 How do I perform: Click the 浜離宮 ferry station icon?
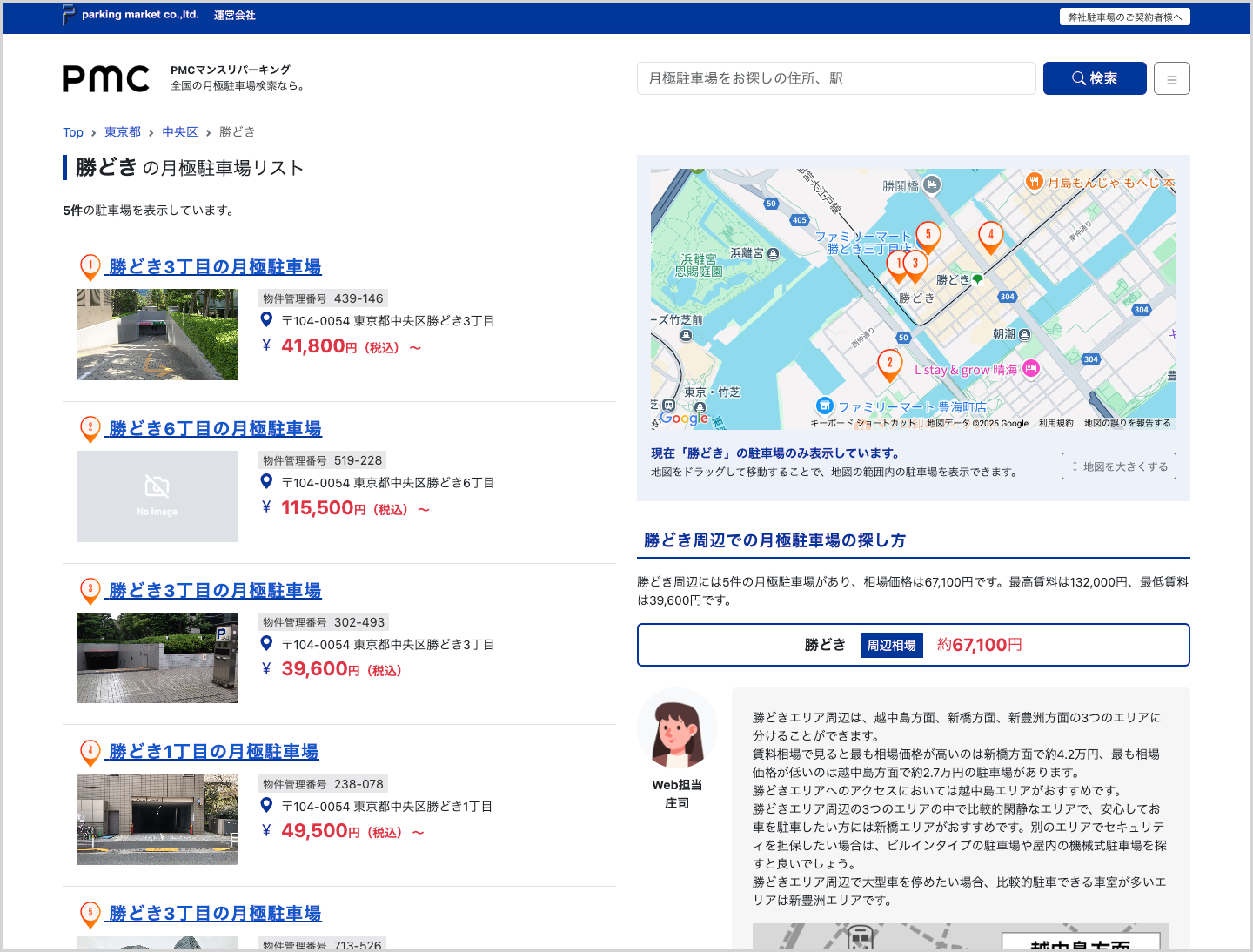click(x=774, y=253)
